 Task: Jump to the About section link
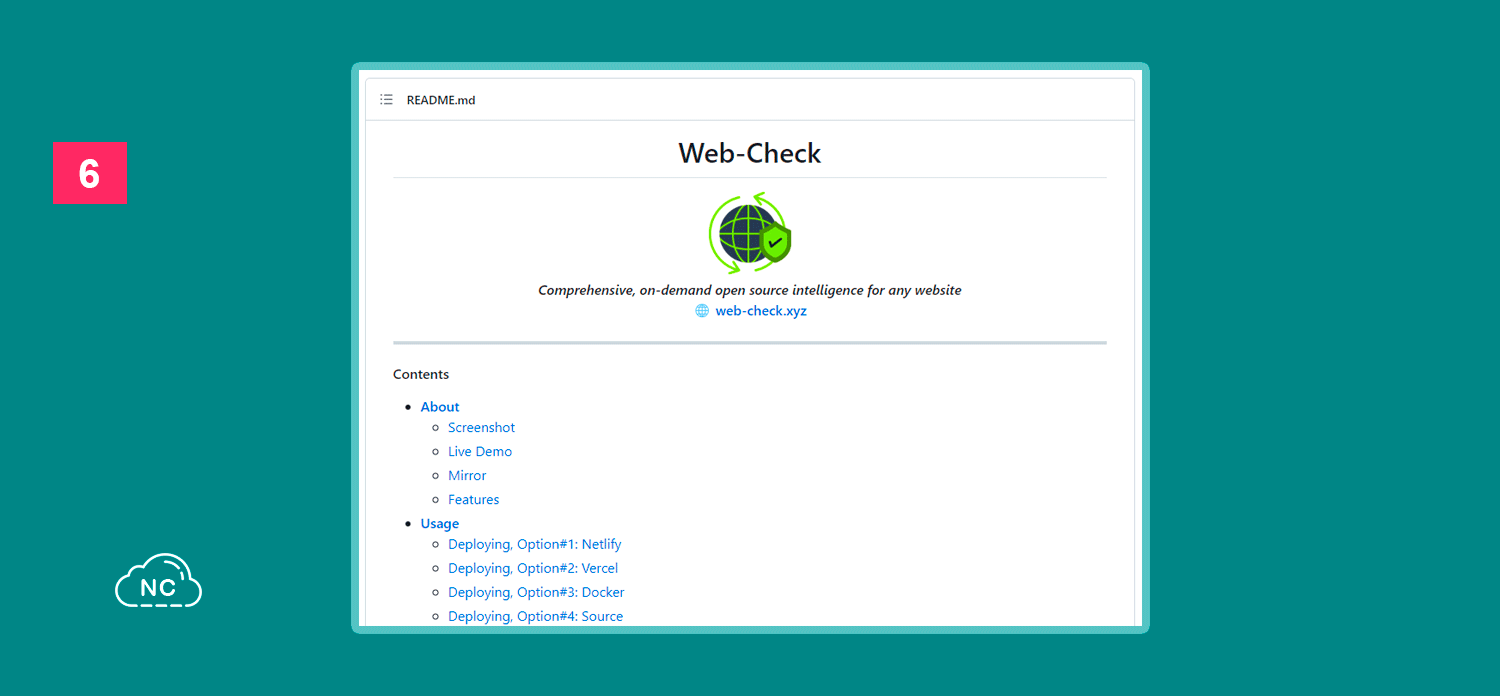[440, 407]
